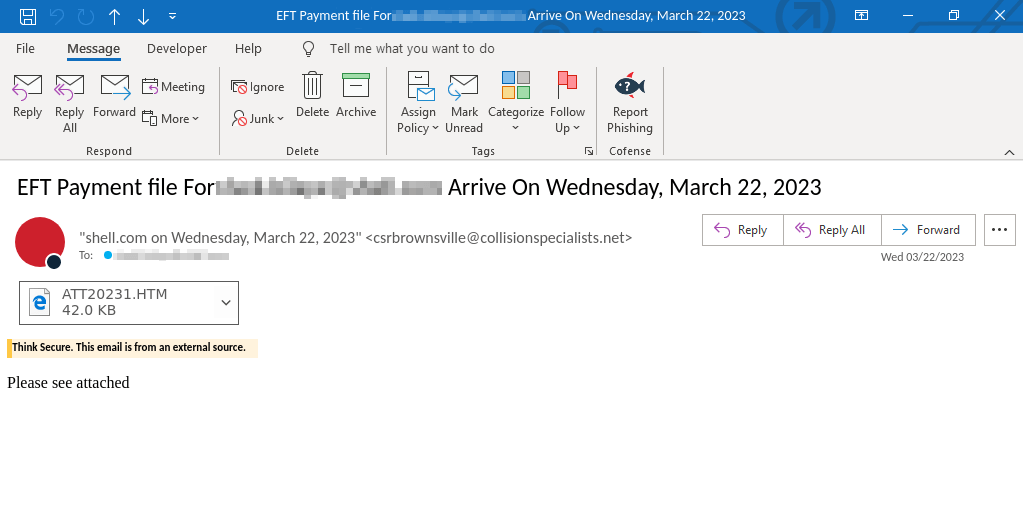Open the three-dots more actions menu

coord(1000,230)
